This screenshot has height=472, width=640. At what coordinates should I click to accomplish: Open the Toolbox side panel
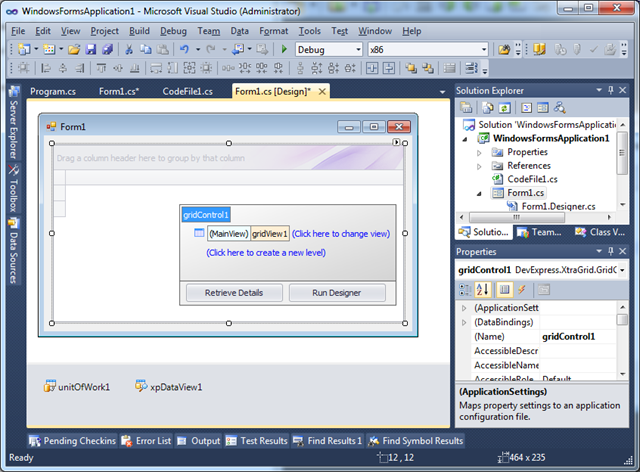14,188
